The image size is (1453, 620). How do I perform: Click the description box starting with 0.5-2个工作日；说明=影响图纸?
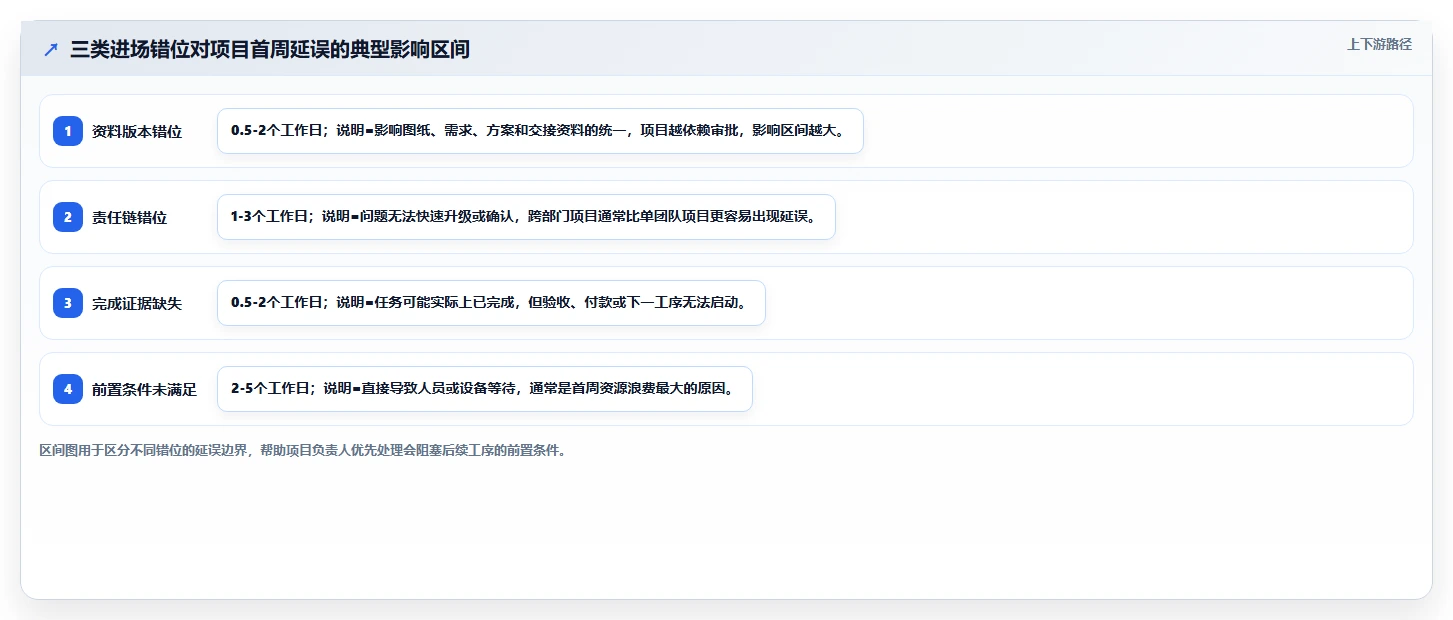pyautogui.click(x=540, y=131)
